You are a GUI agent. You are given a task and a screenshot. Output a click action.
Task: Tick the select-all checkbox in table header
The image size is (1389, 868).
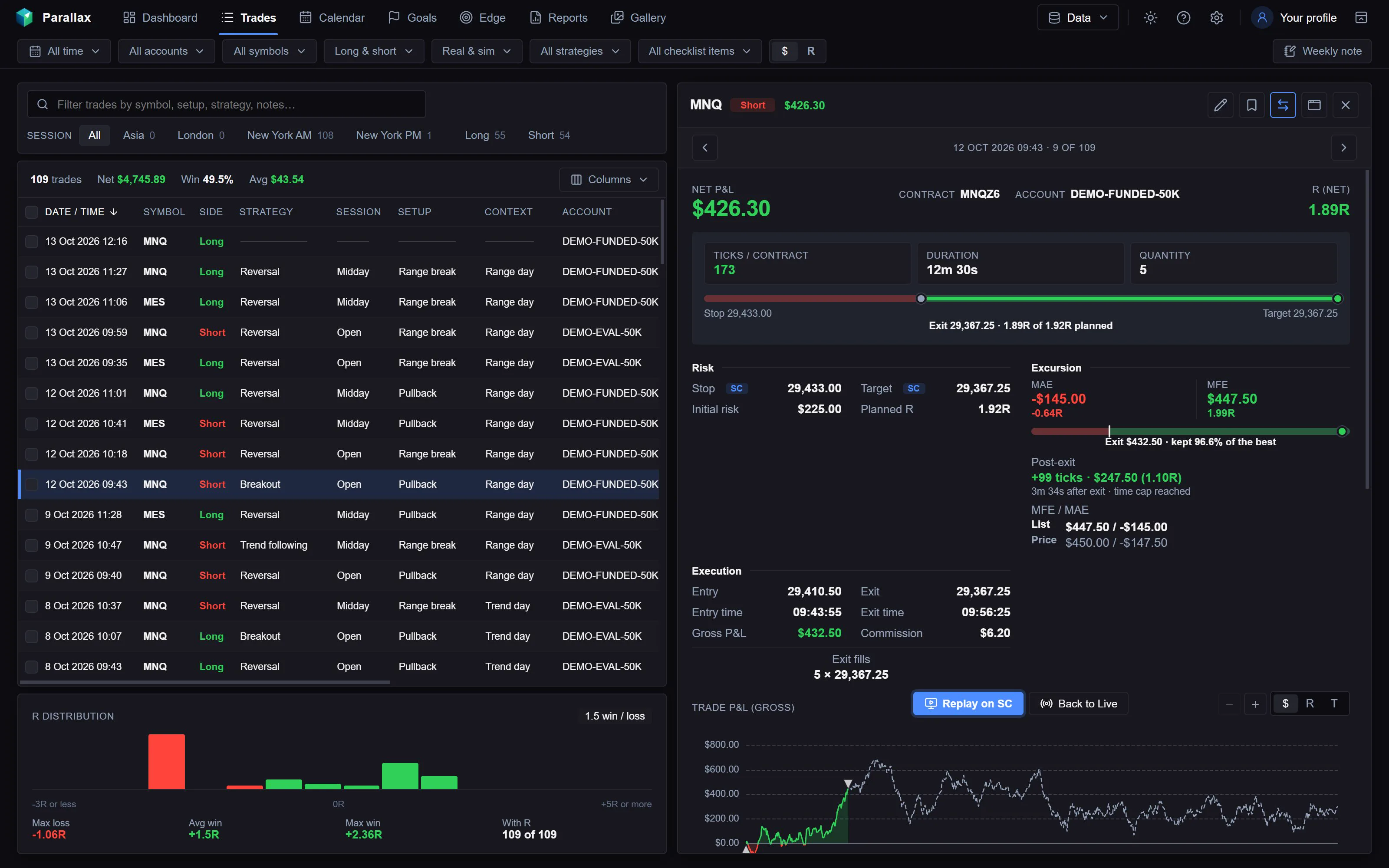pos(32,212)
